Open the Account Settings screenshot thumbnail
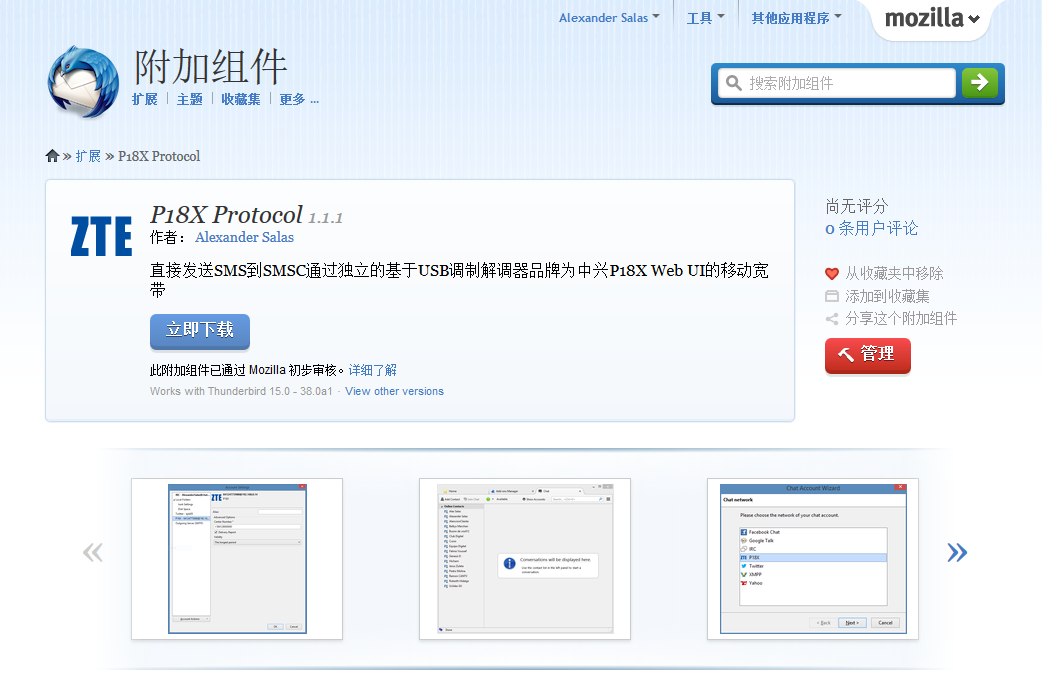1042x675 pixels. coord(237,559)
